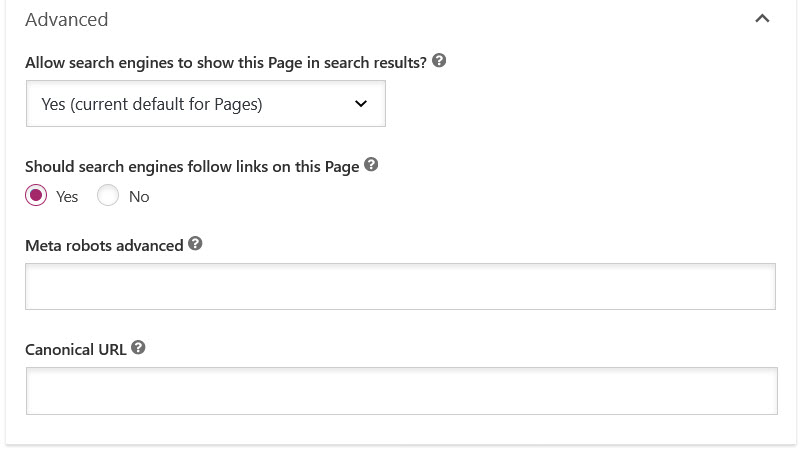Click the Meta robots advanced label

pyautogui.click(x=104, y=245)
